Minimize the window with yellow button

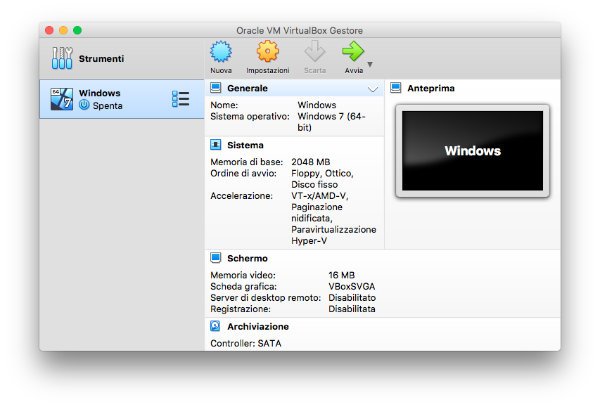pyautogui.click(x=63, y=30)
